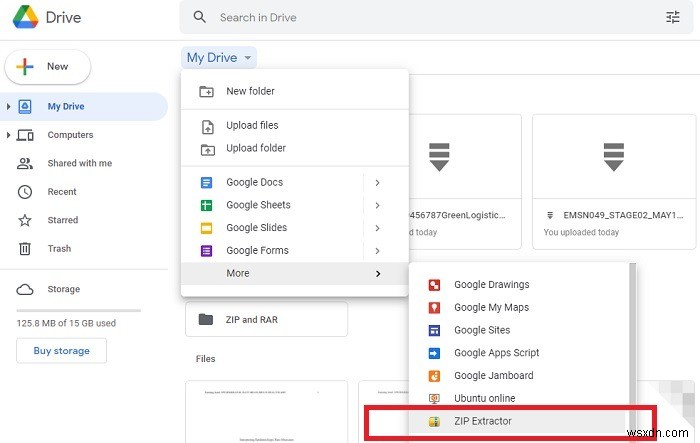
Task: Click the Computers devices icon
Action: point(25,135)
